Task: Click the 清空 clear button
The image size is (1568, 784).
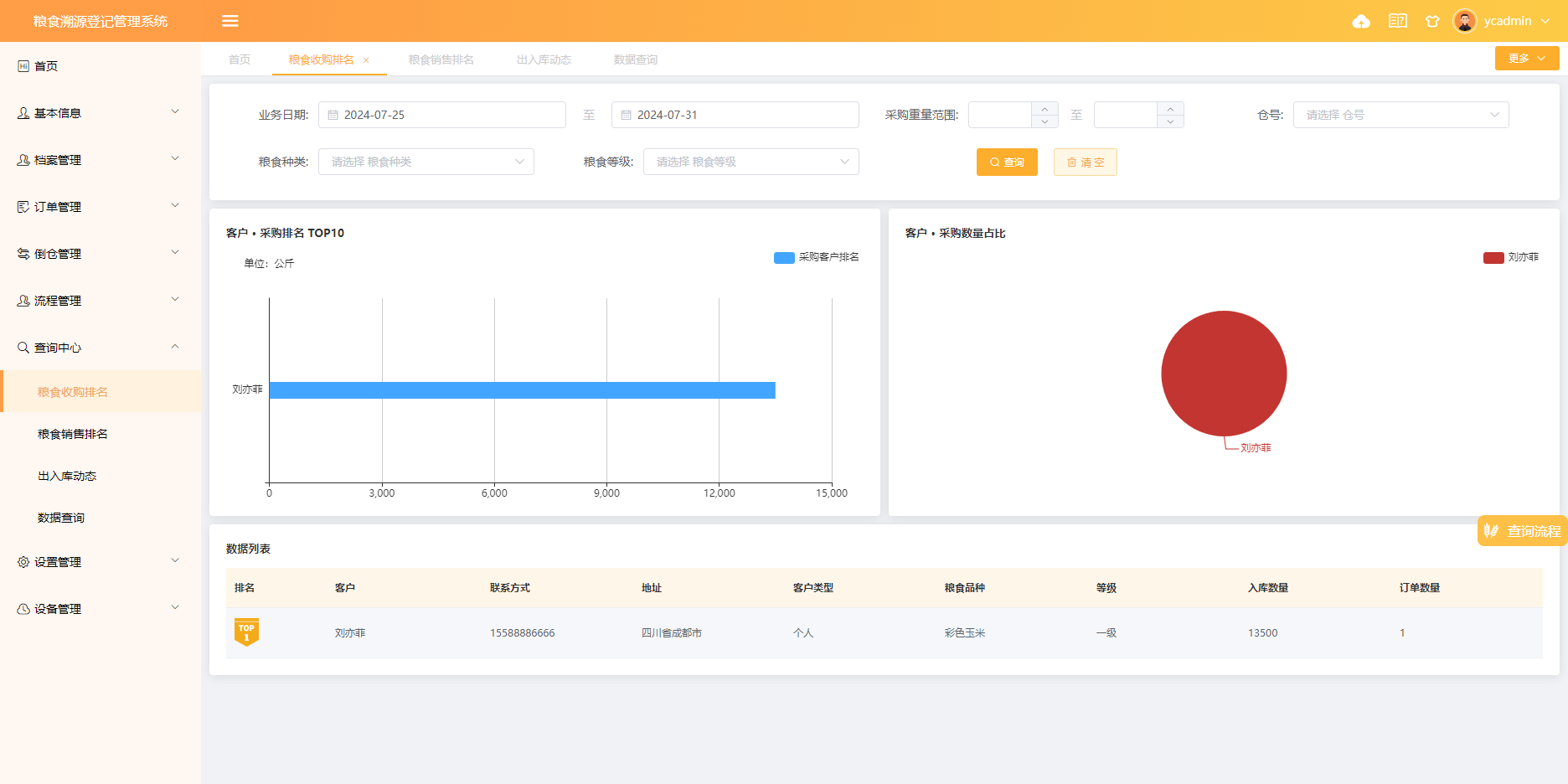Action: point(1085,162)
